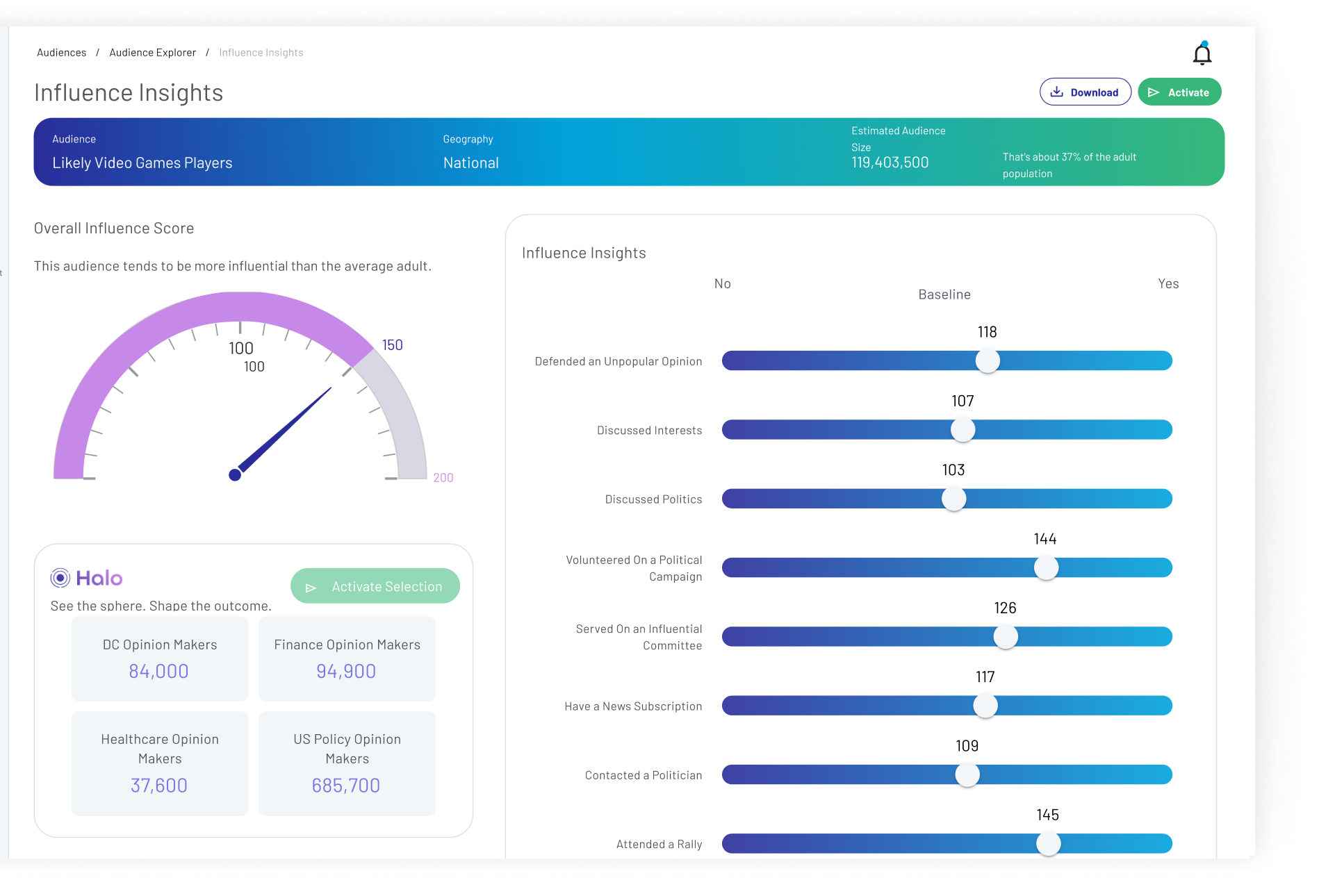Click the download arrow icon
This screenshot has height=896, width=1319.
(1056, 92)
